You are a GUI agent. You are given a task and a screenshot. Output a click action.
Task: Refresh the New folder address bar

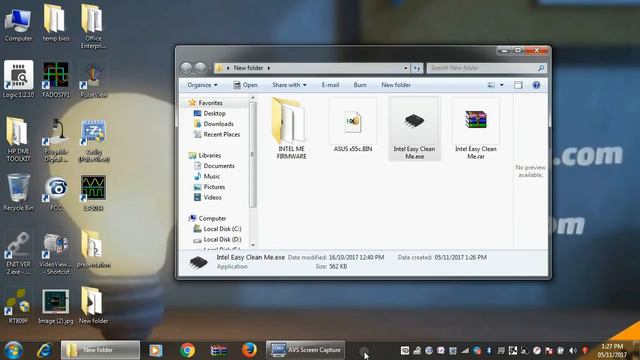pos(417,68)
